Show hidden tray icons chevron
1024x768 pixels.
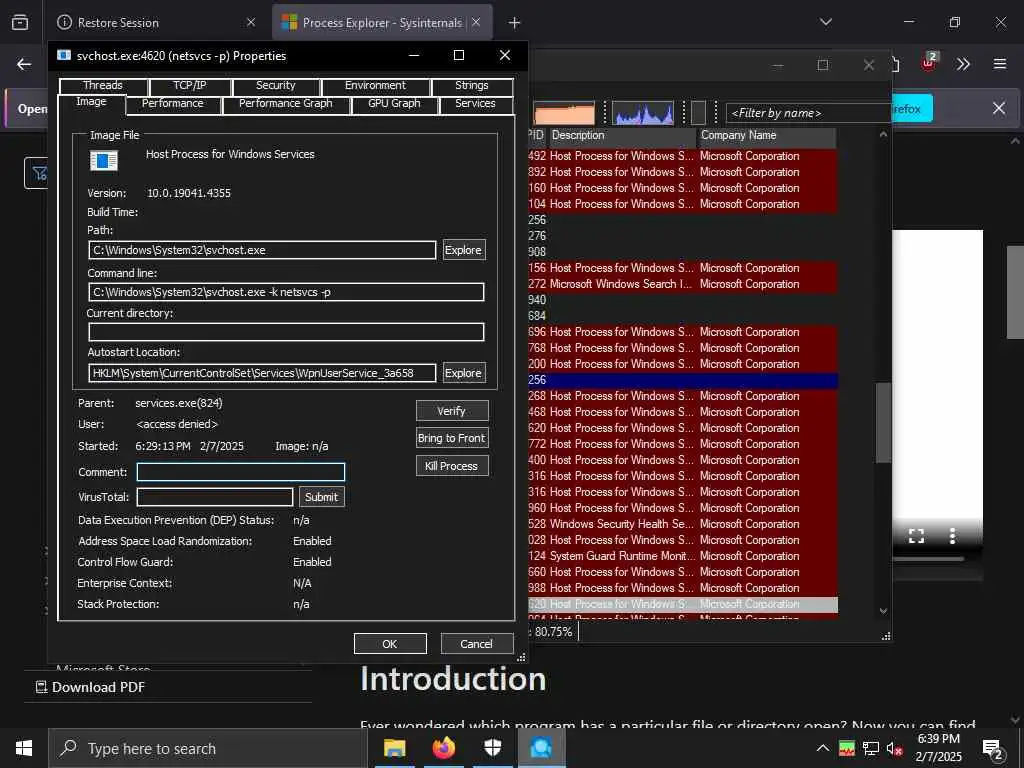(823, 748)
